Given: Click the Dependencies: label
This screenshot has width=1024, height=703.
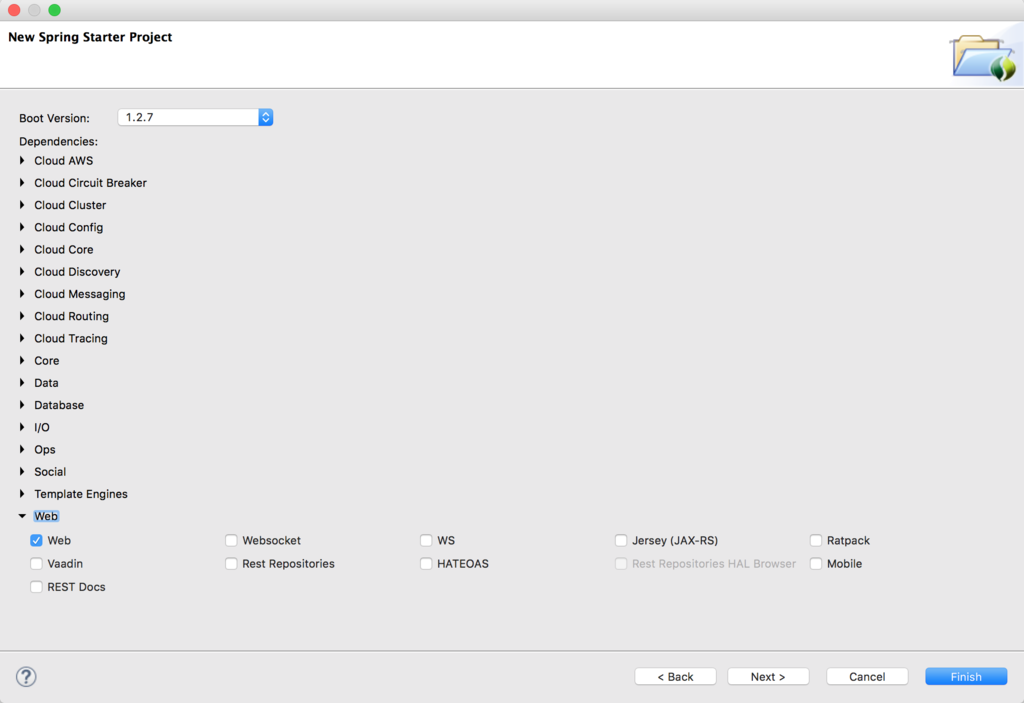Looking at the screenshot, I should tap(58, 142).
